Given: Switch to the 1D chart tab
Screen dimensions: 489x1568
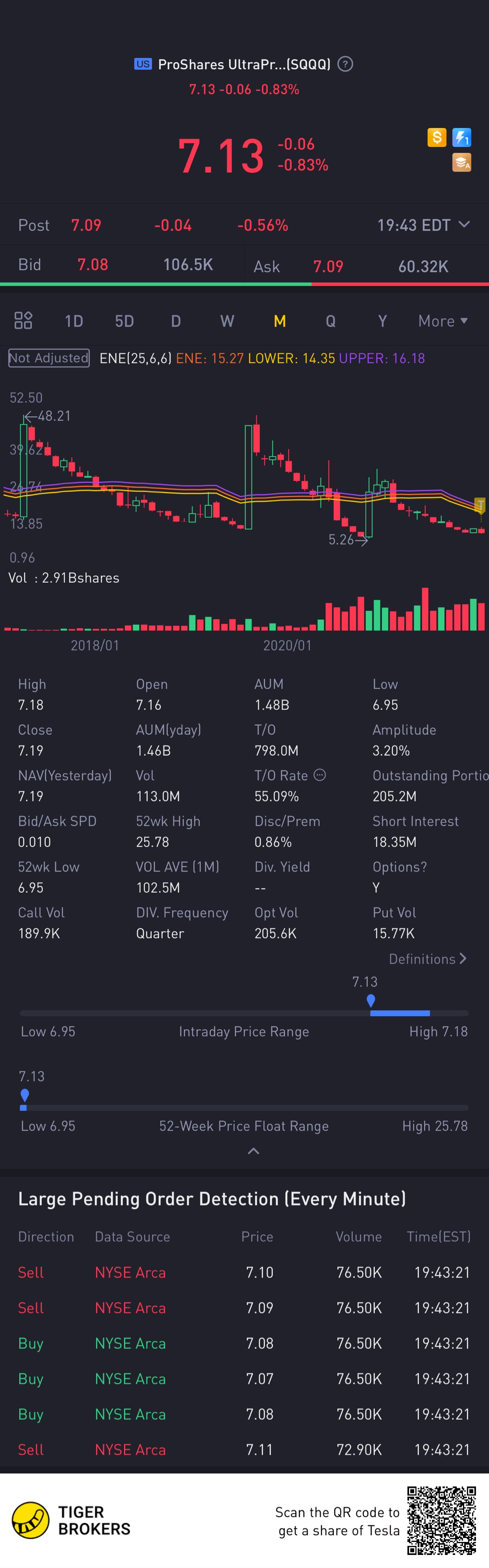Looking at the screenshot, I should pyautogui.click(x=73, y=321).
